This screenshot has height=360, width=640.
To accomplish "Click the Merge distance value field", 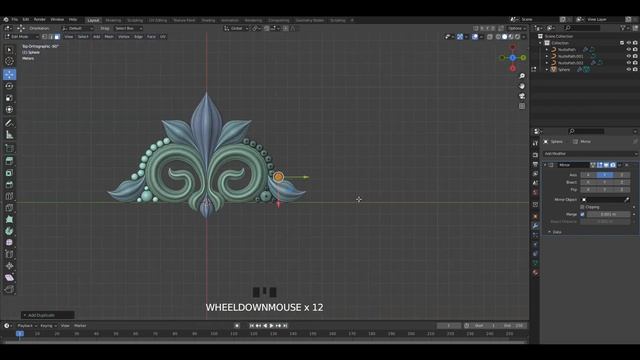I will pyautogui.click(x=608, y=214).
